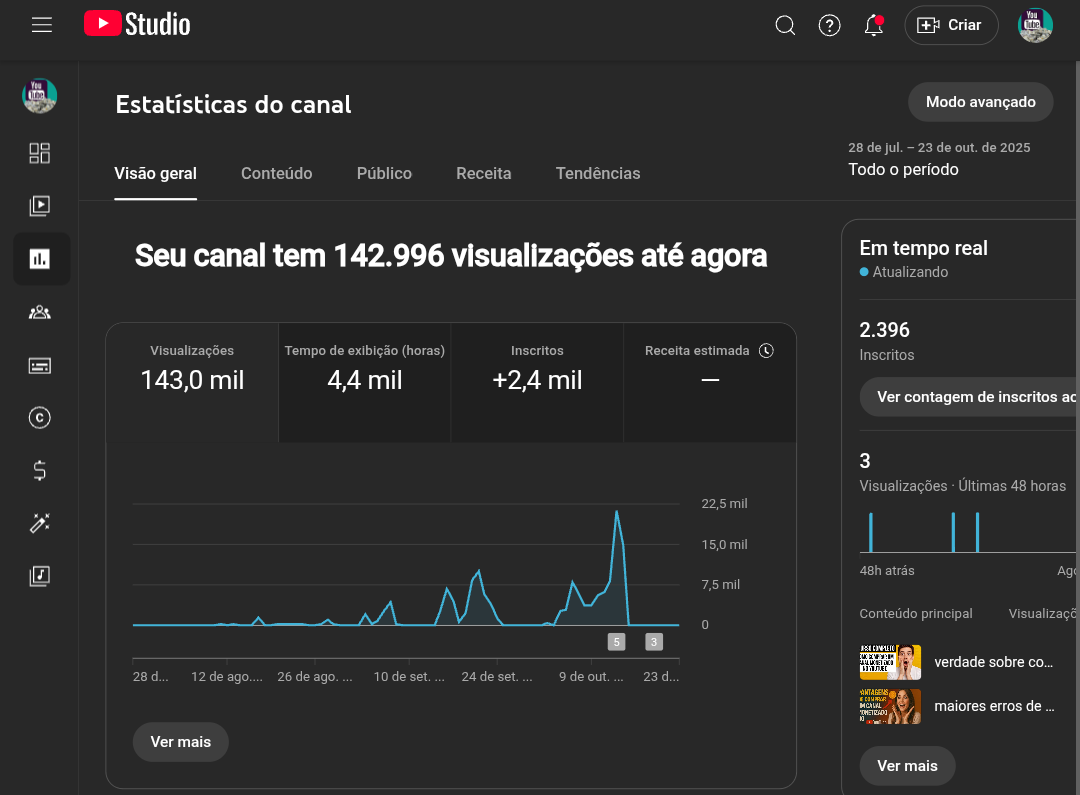Open the notifications bell
The width and height of the screenshot is (1080, 795).
coord(873,26)
